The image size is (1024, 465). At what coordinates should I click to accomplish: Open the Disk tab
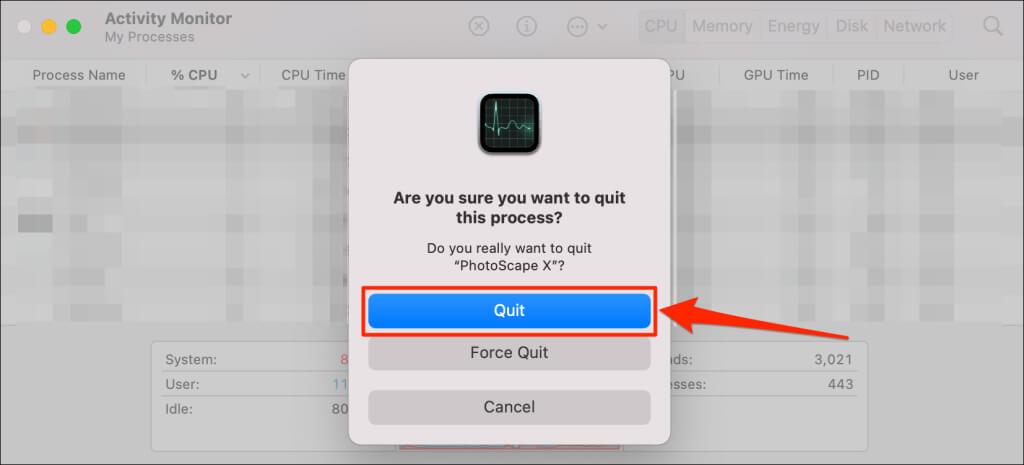pos(852,26)
